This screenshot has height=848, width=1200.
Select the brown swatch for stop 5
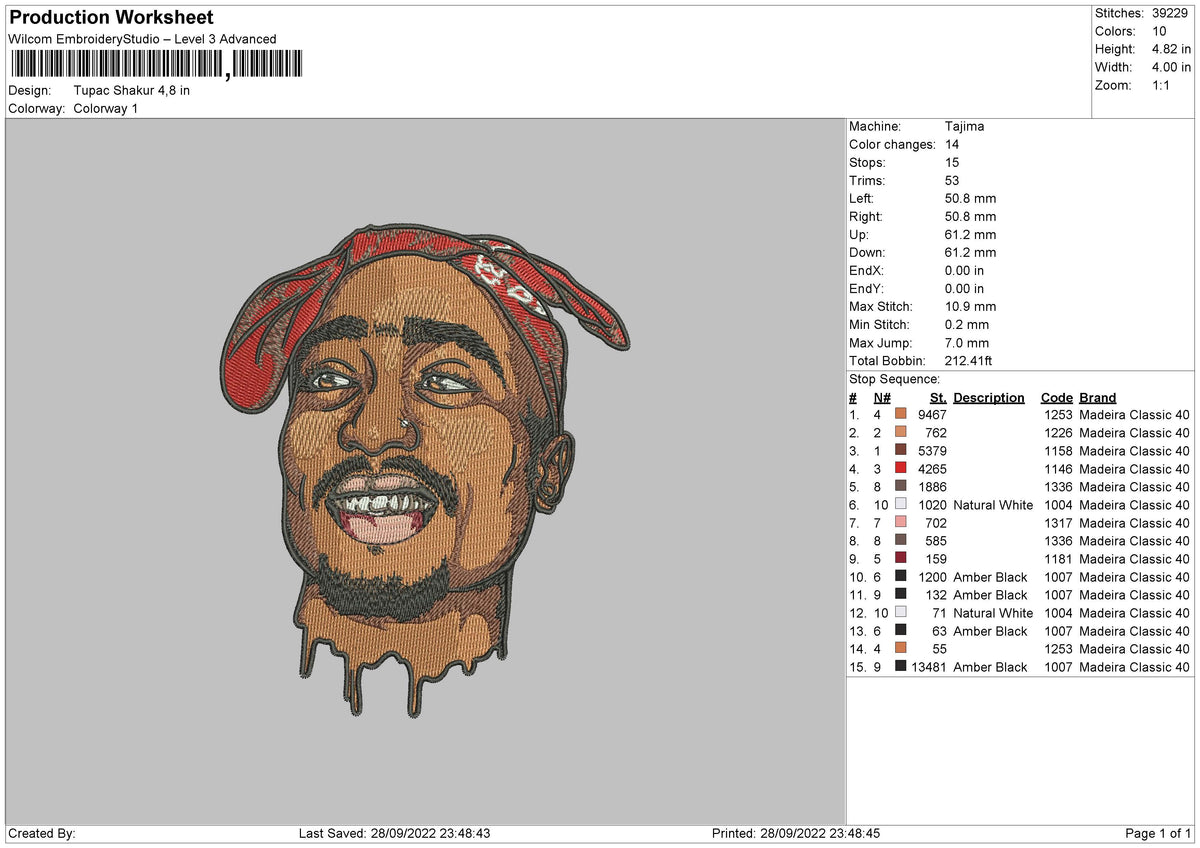pos(902,487)
